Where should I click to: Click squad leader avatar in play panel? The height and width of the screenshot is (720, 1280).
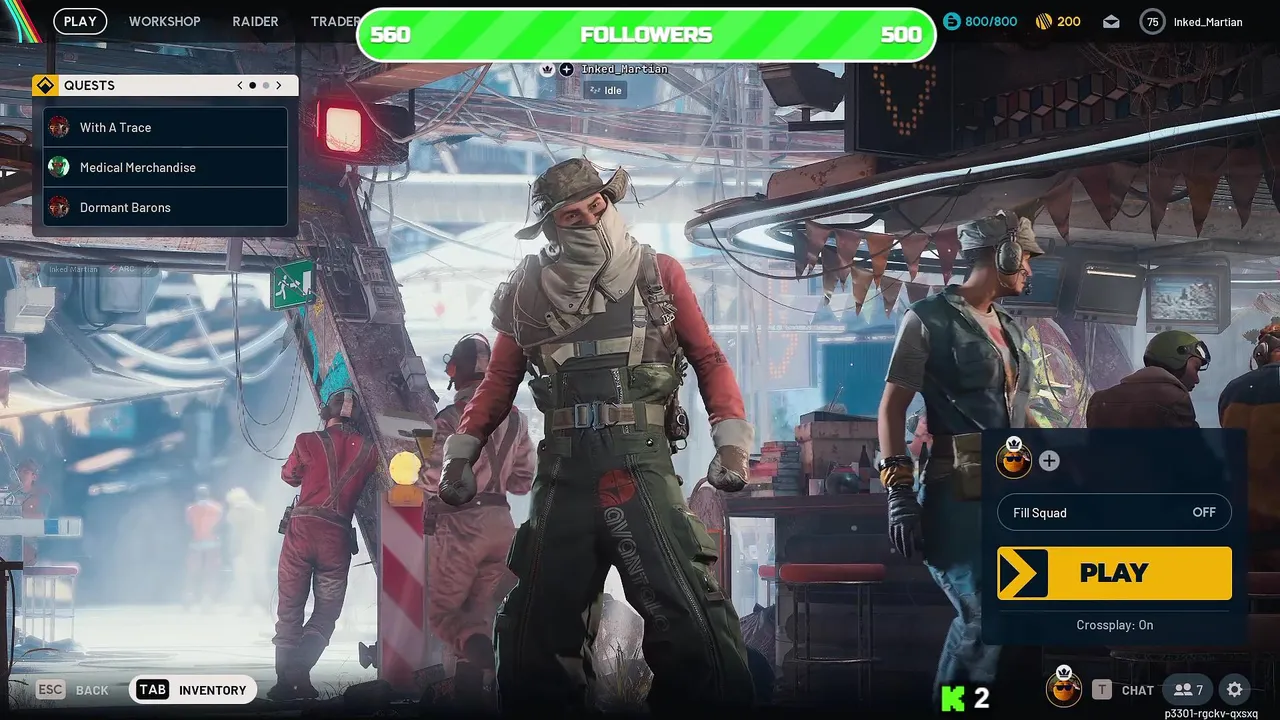click(x=1014, y=459)
